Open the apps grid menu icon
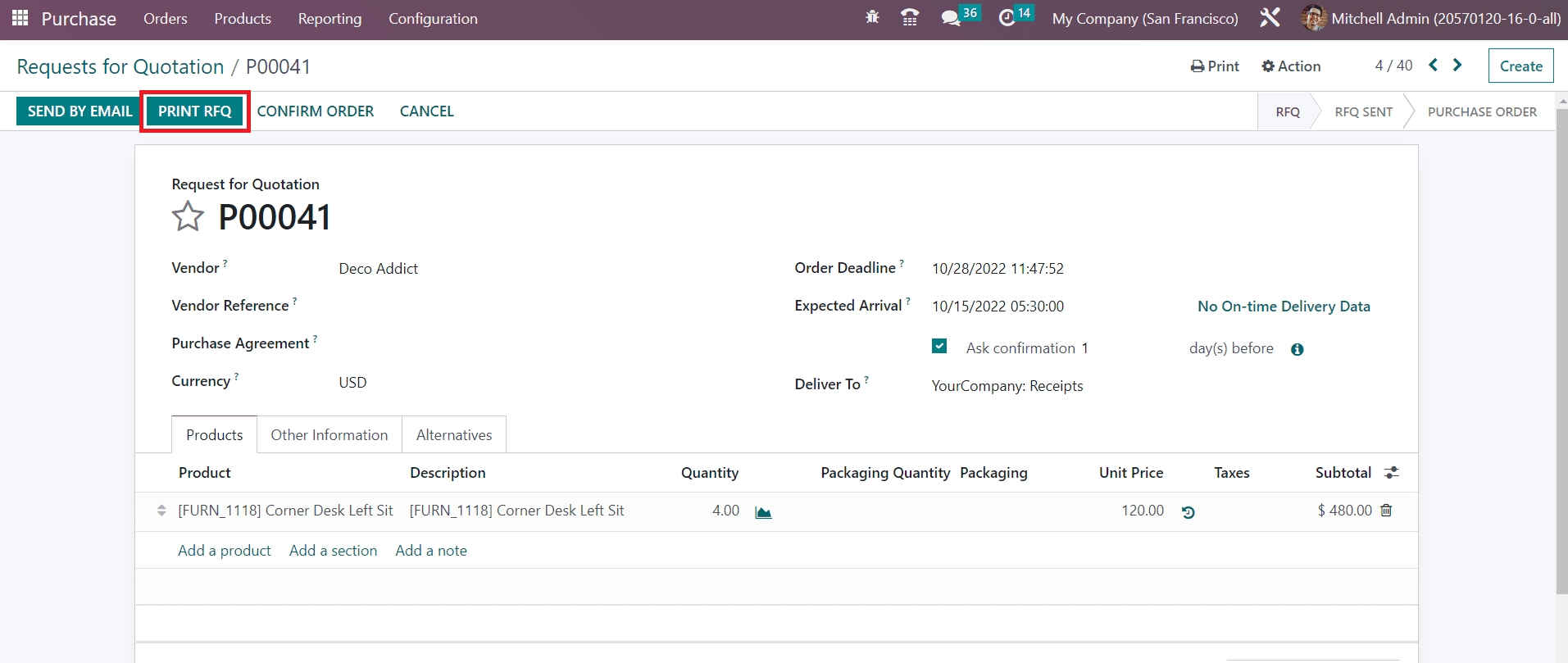Screen dimensions: 1568x663 (x=20, y=18)
